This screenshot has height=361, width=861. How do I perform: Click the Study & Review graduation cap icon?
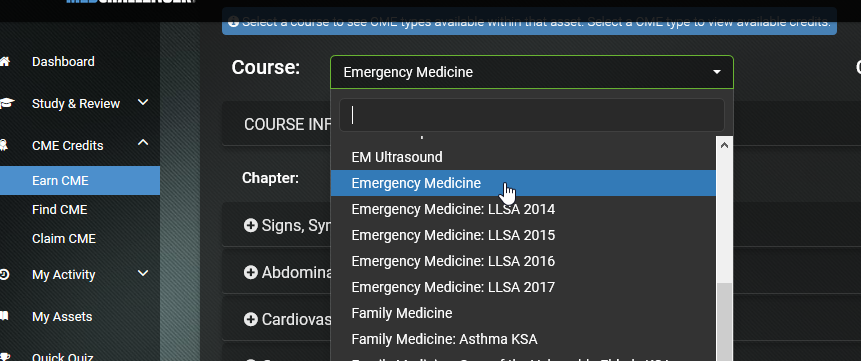pyautogui.click(x=6, y=103)
